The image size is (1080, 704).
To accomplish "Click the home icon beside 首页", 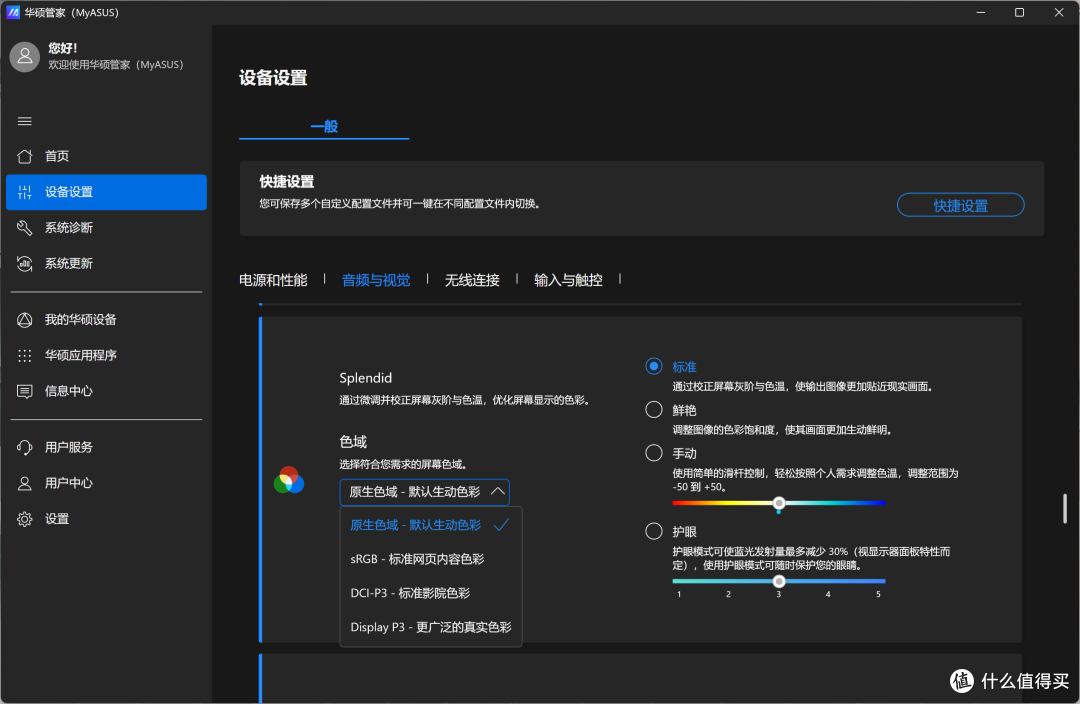I will pyautogui.click(x=25, y=156).
